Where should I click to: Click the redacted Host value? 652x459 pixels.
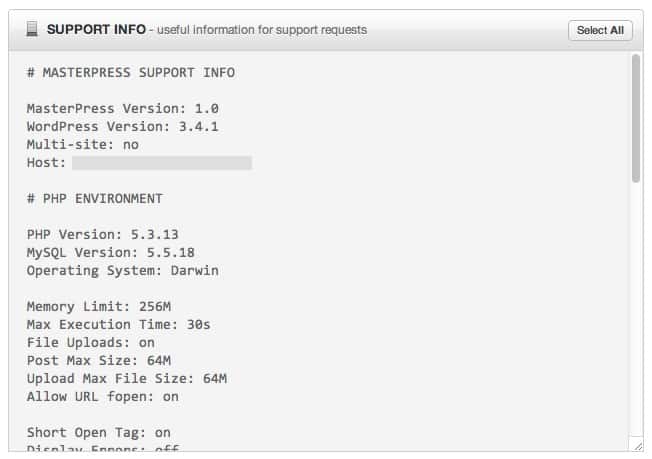[x=162, y=163]
